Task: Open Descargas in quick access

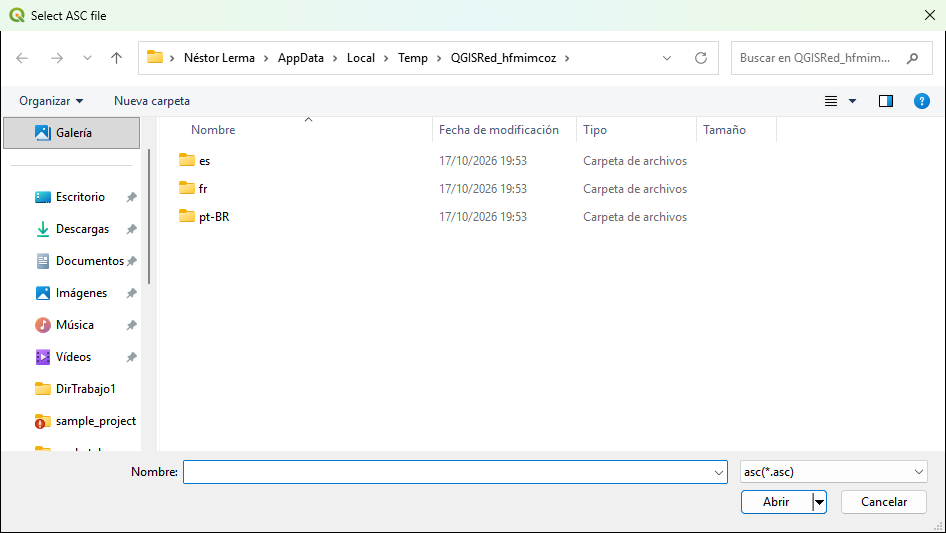Action: [x=83, y=229]
